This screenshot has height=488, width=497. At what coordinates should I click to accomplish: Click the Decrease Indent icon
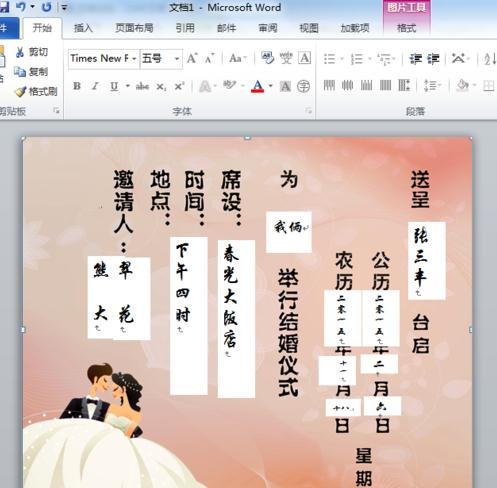415,59
